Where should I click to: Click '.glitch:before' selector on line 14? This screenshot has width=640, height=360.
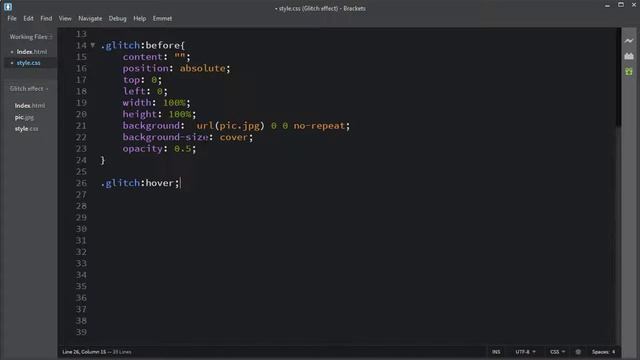tap(140, 45)
